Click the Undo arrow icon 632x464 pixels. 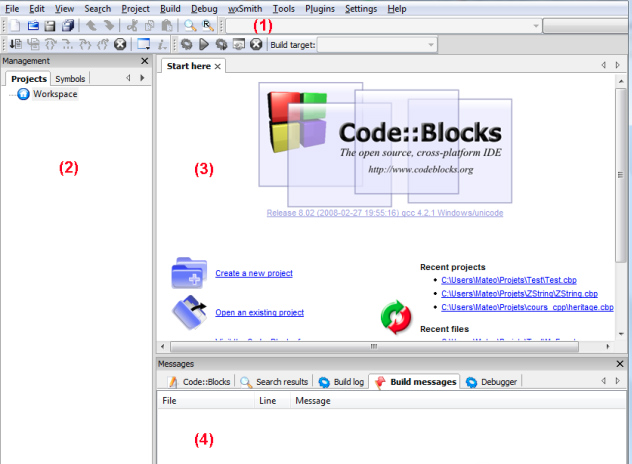[91, 26]
